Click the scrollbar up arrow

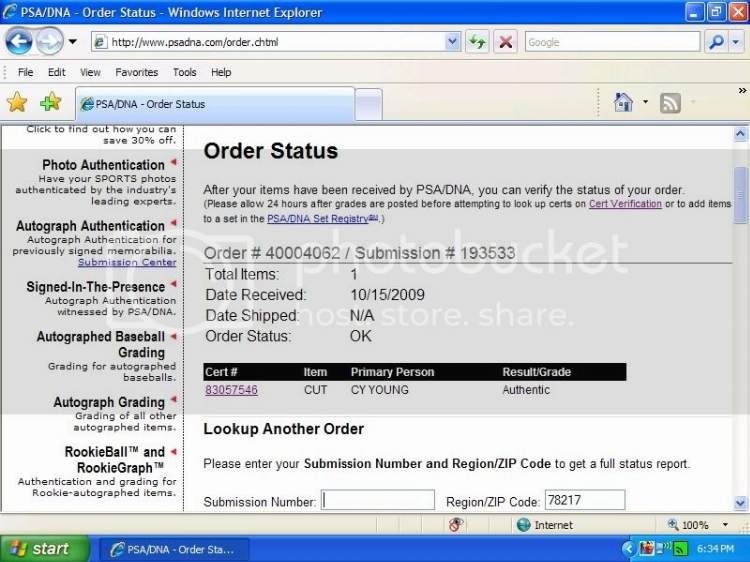740,134
